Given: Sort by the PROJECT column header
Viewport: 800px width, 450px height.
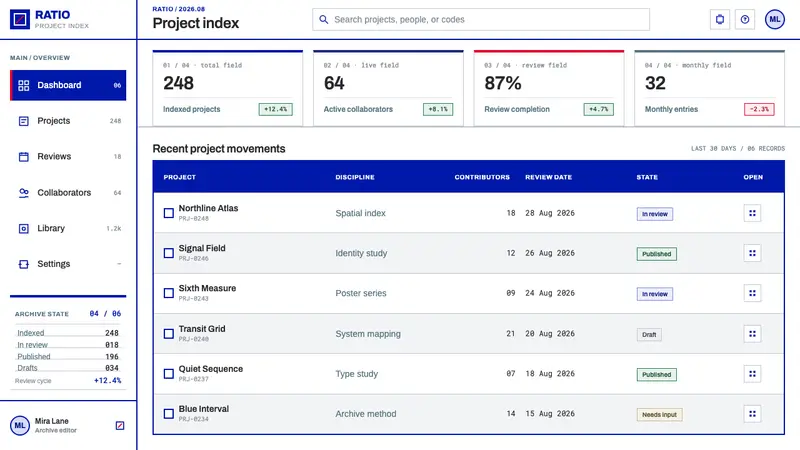Looking at the screenshot, I should pyautogui.click(x=180, y=177).
